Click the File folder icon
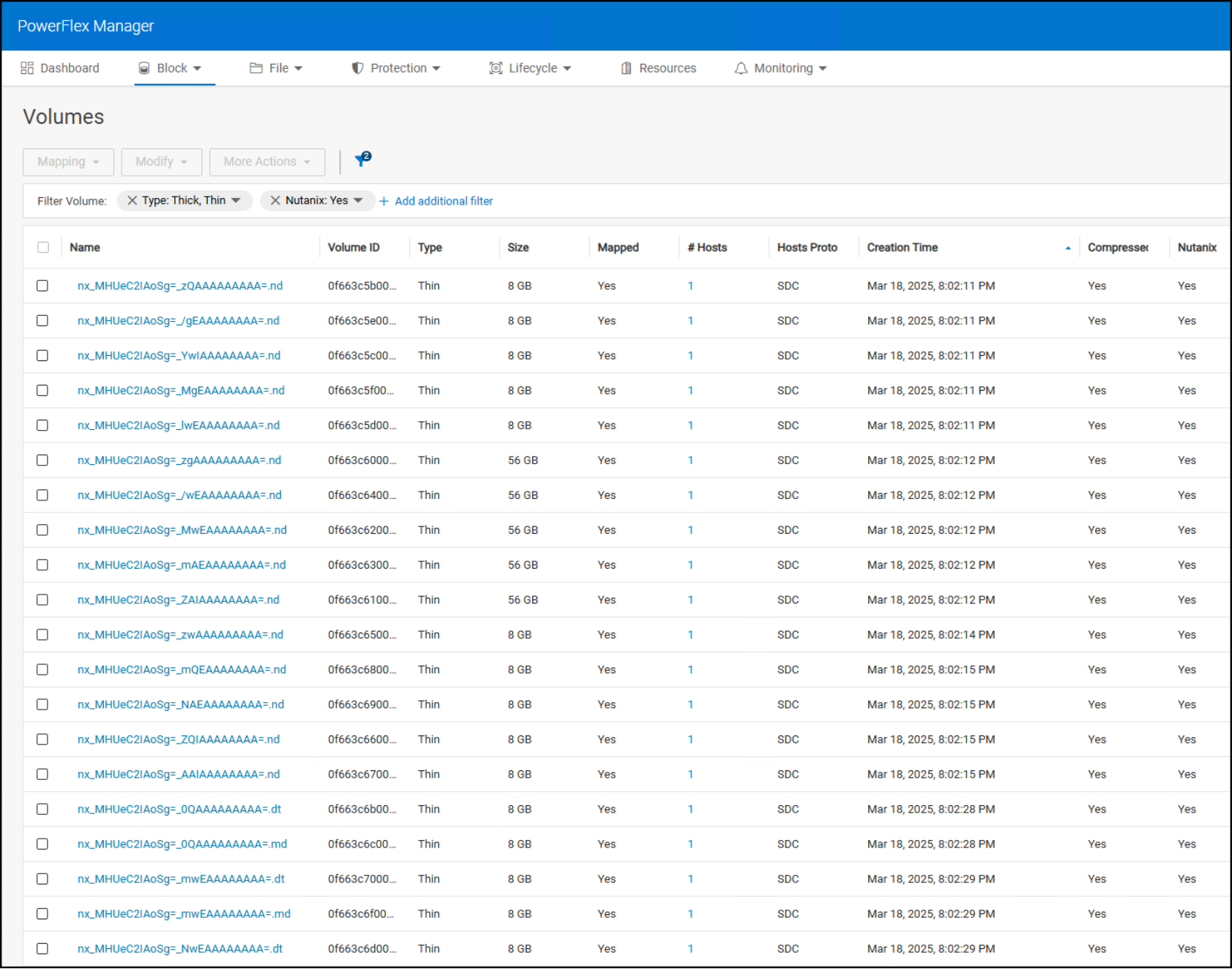This screenshot has height=969, width=1232. (256, 68)
